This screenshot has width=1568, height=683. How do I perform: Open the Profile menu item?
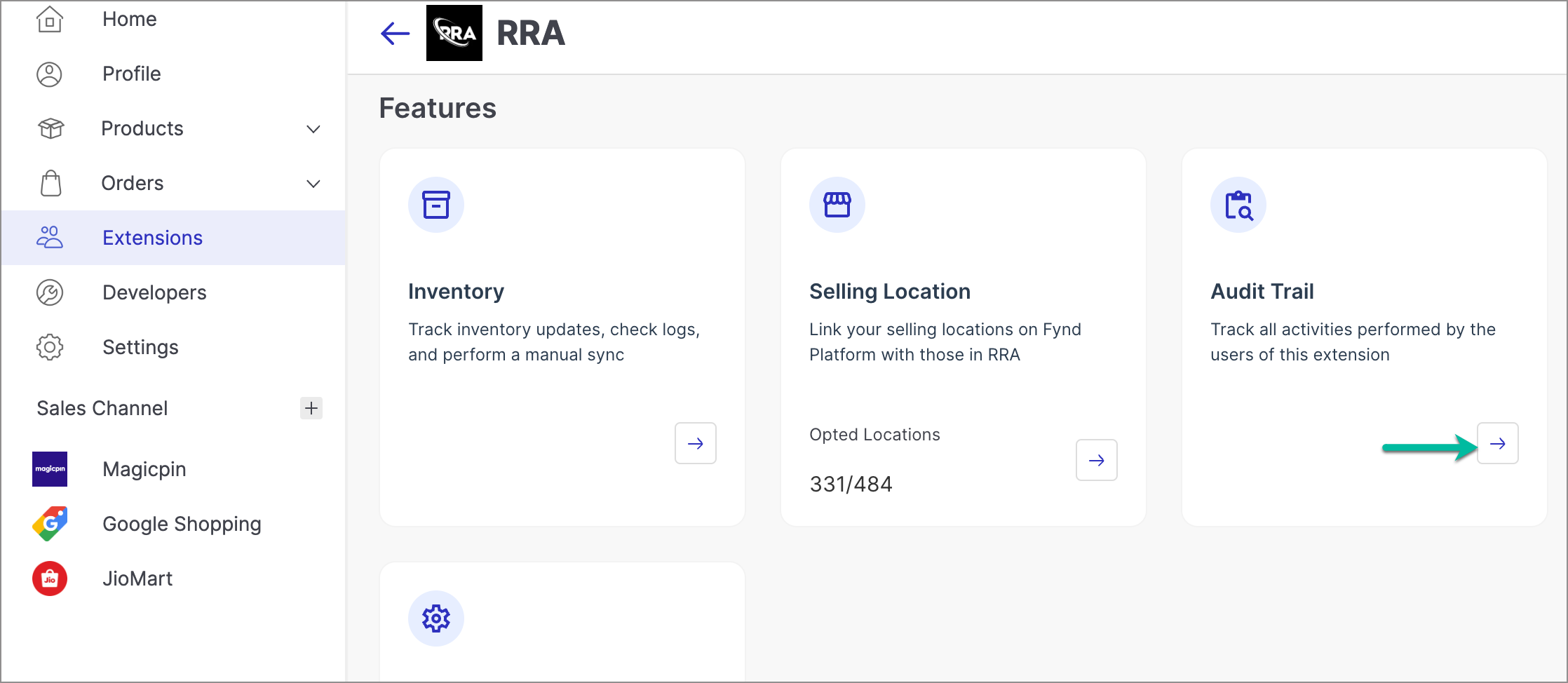pyautogui.click(x=173, y=74)
